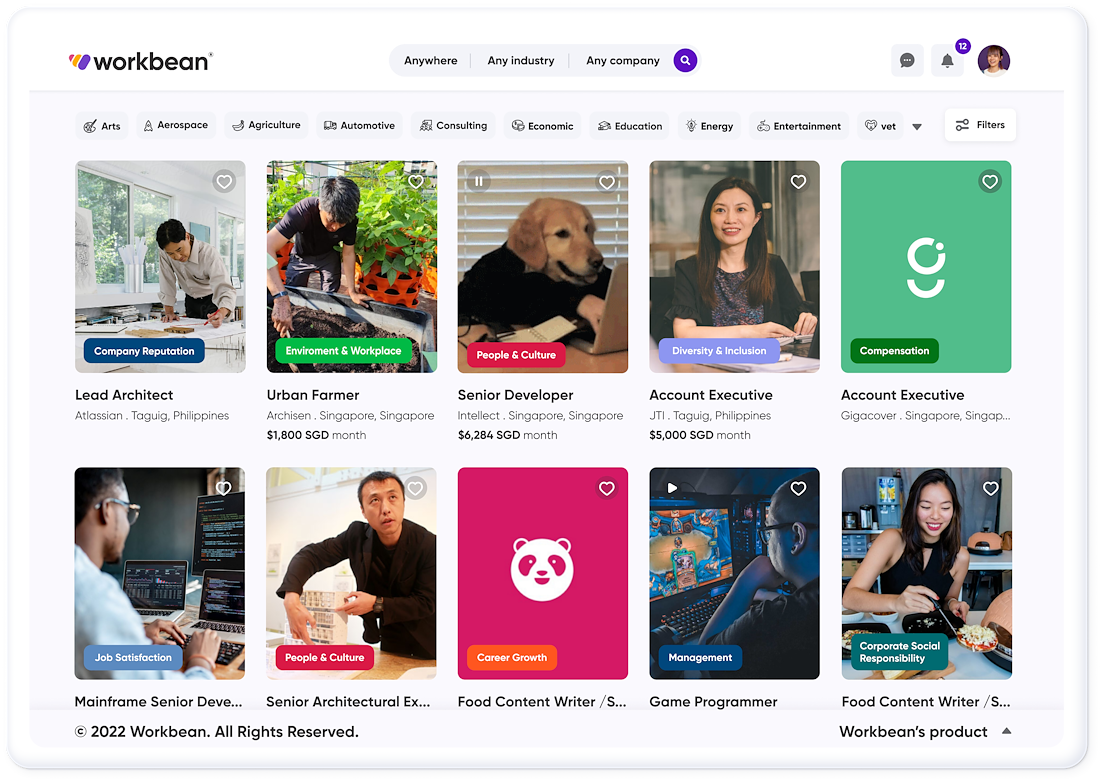Open the Senior Architectural Ex... job title
Image resolution: width=1100 pixels, height=781 pixels.
[348, 702]
